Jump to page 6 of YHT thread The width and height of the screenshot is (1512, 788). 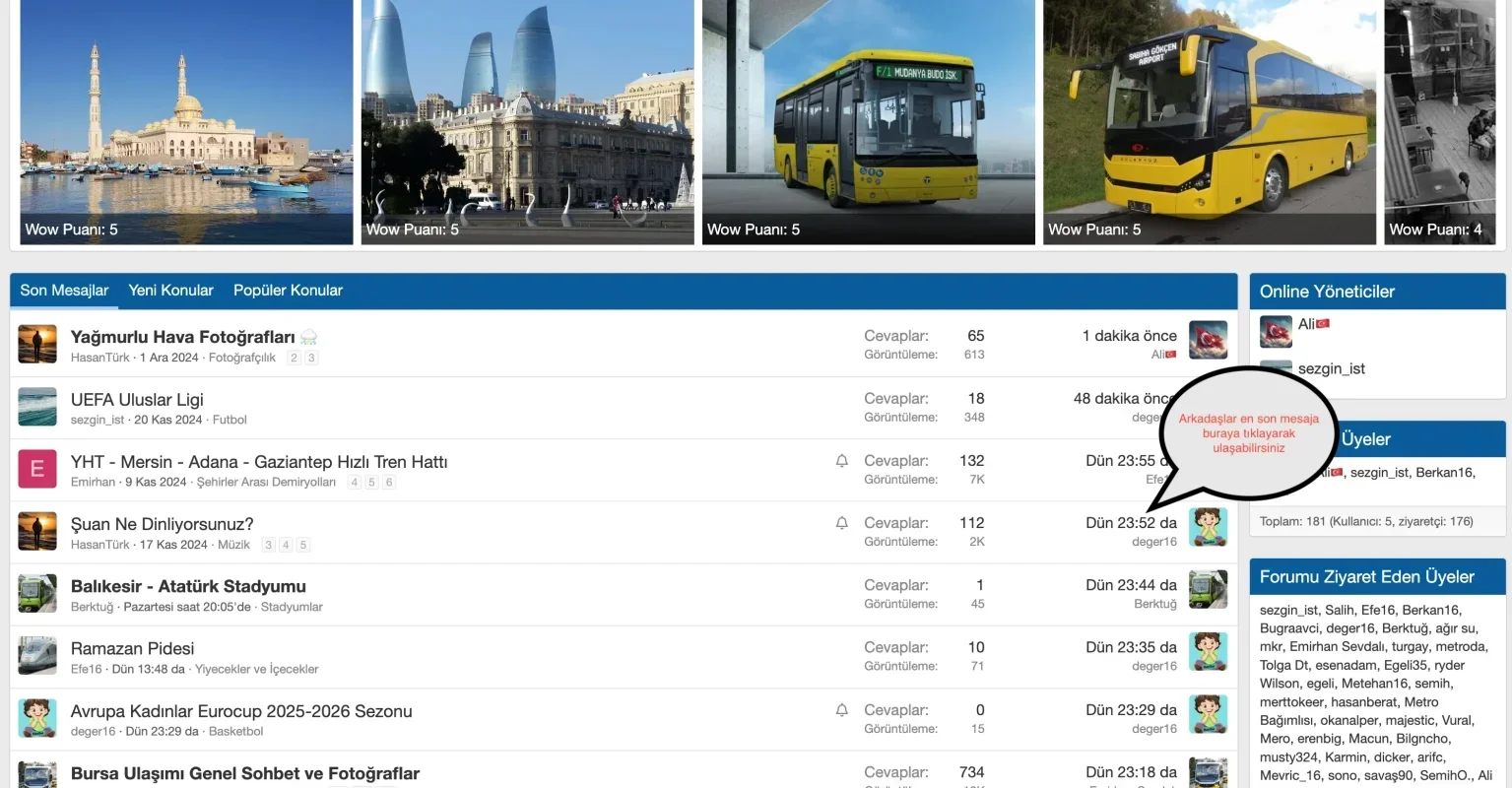[389, 483]
